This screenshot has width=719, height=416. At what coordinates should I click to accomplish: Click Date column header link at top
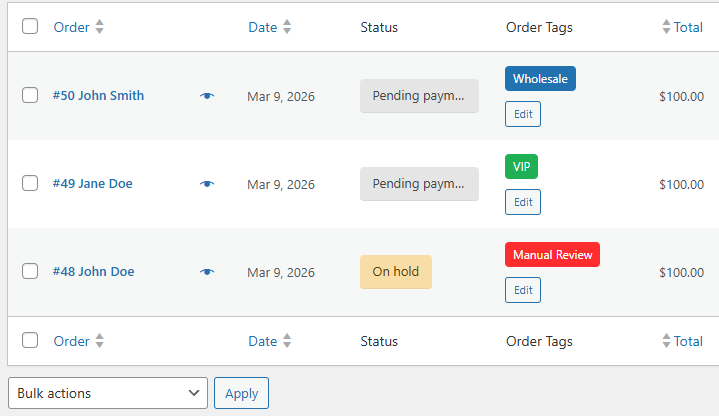(x=263, y=27)
